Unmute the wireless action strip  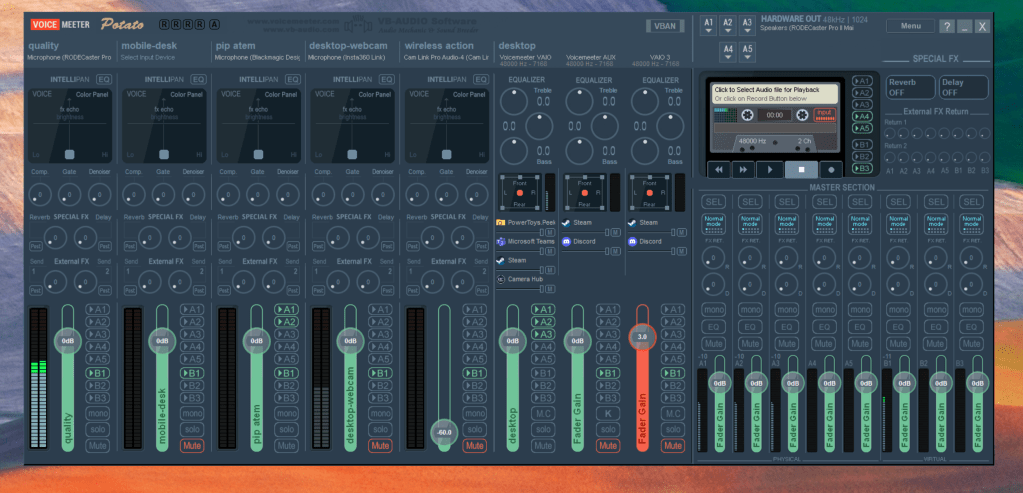(474, 446)
